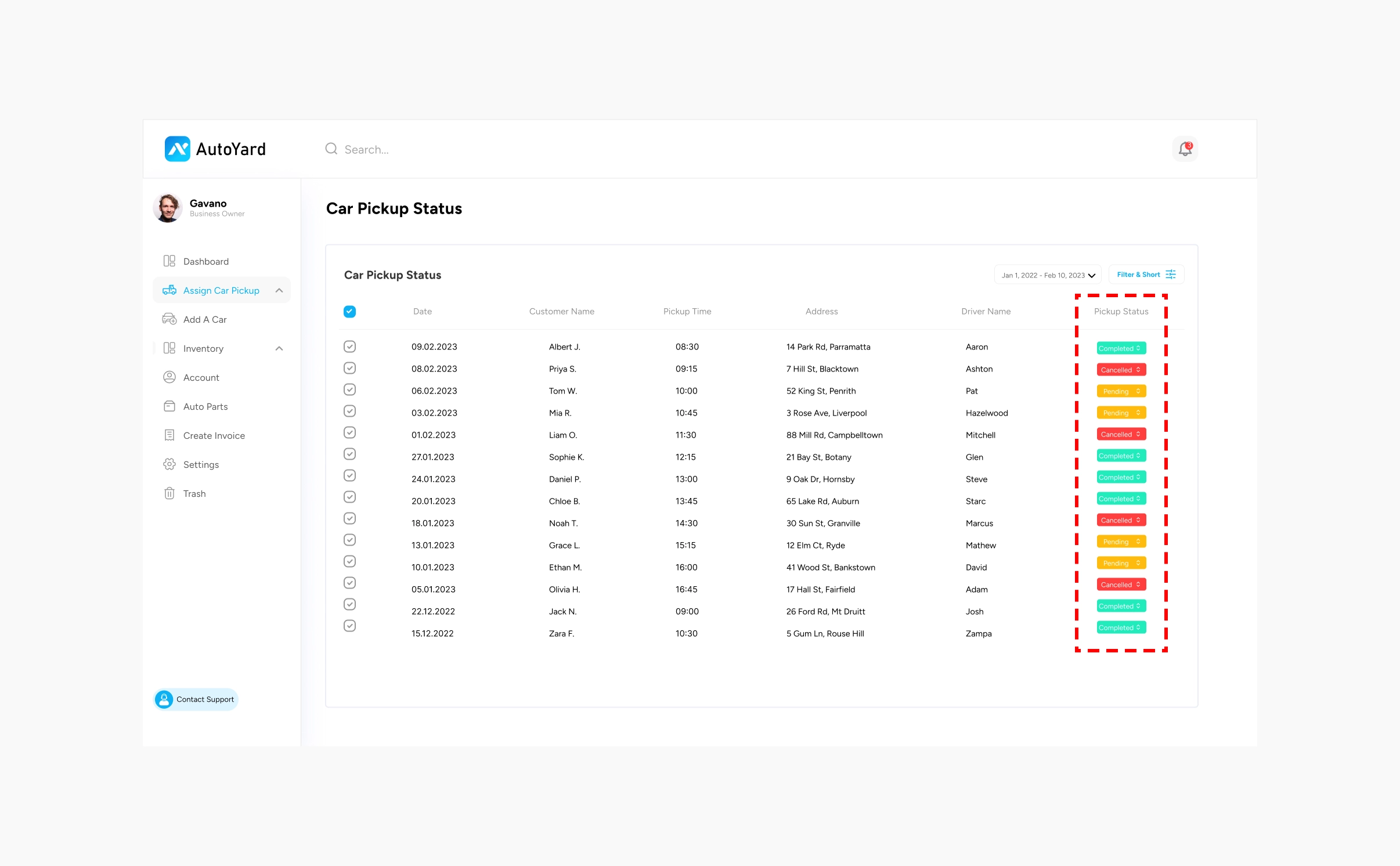Click the Filter & Short button
This screenshot has width=1400, height=866.
point(1146,275)
